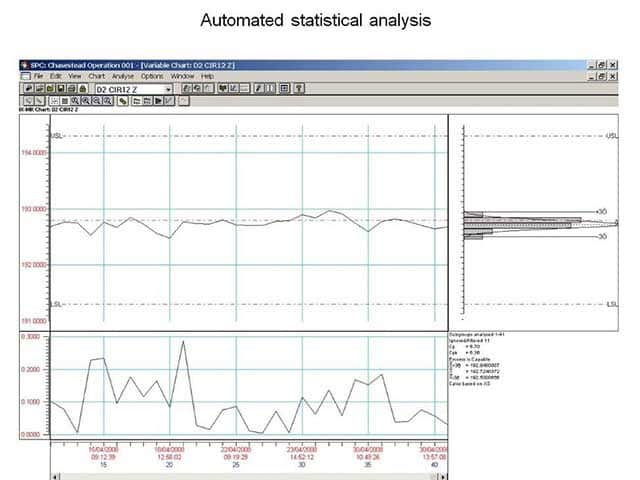Click the highest peak in moving range chart
The width and height of the screenshot is (640, 480).
coord(183,342)
